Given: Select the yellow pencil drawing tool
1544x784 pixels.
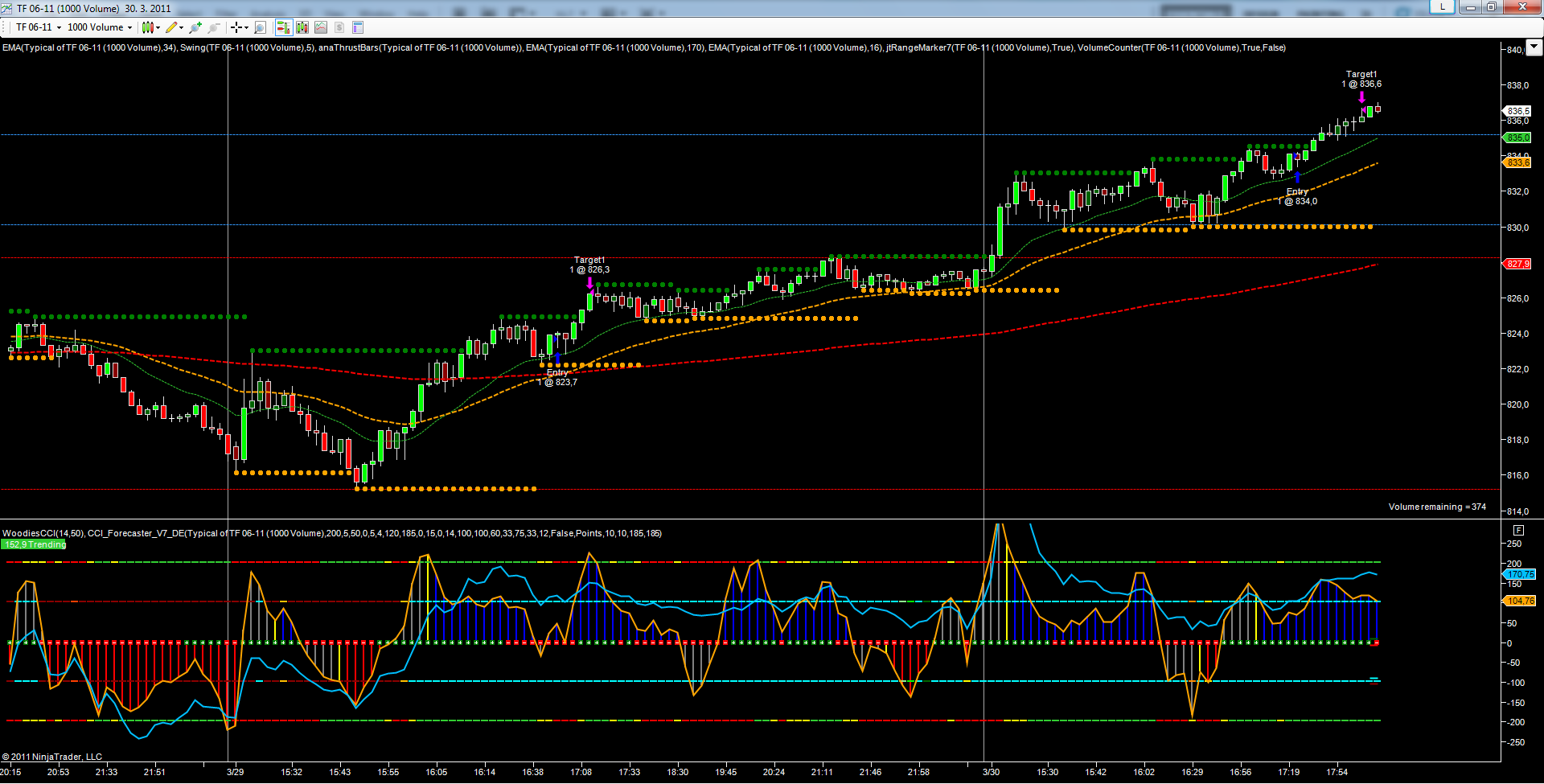Looking at the screenshot, I should (x=171, y=27).
